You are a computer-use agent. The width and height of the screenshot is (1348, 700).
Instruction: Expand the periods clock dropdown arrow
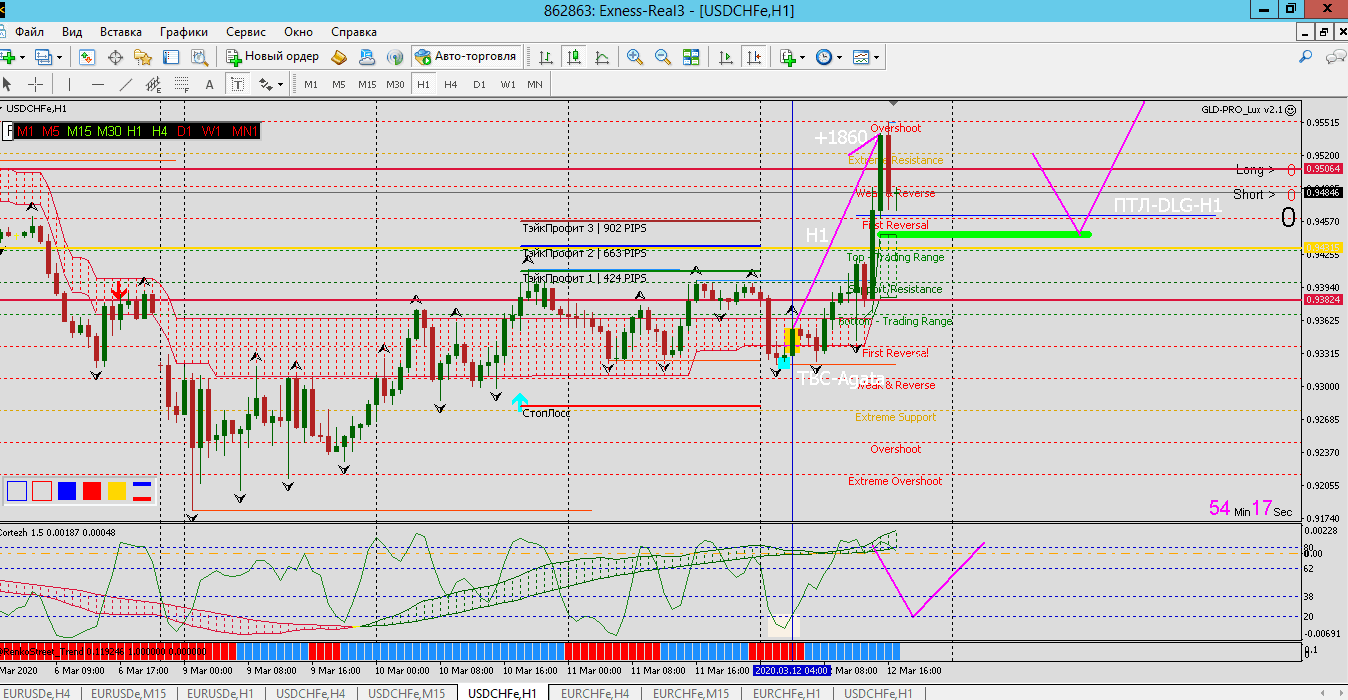pos(839,57)
